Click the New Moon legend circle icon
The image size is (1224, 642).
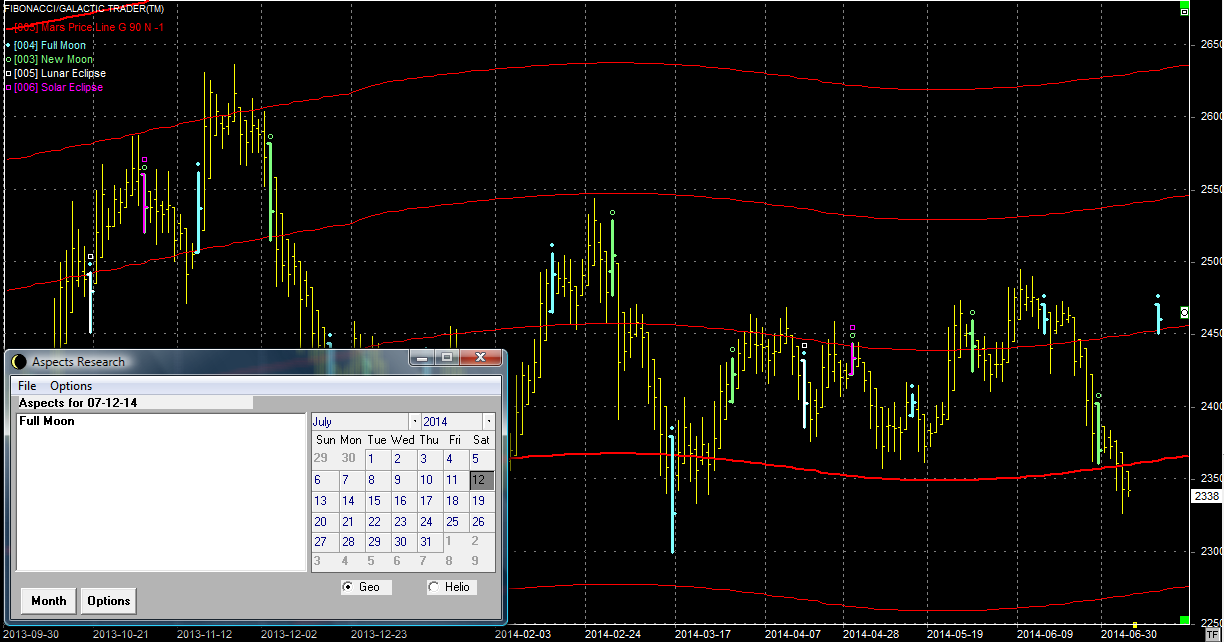8,60
